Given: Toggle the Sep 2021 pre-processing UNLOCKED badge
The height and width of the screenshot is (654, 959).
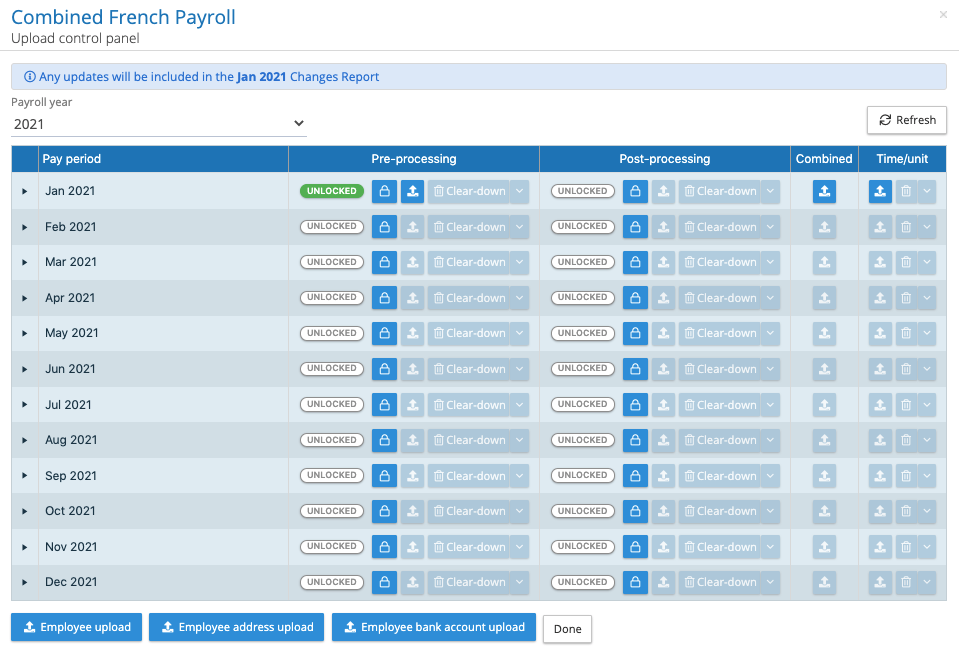Looking at the screenshot, I should (332, 476).
